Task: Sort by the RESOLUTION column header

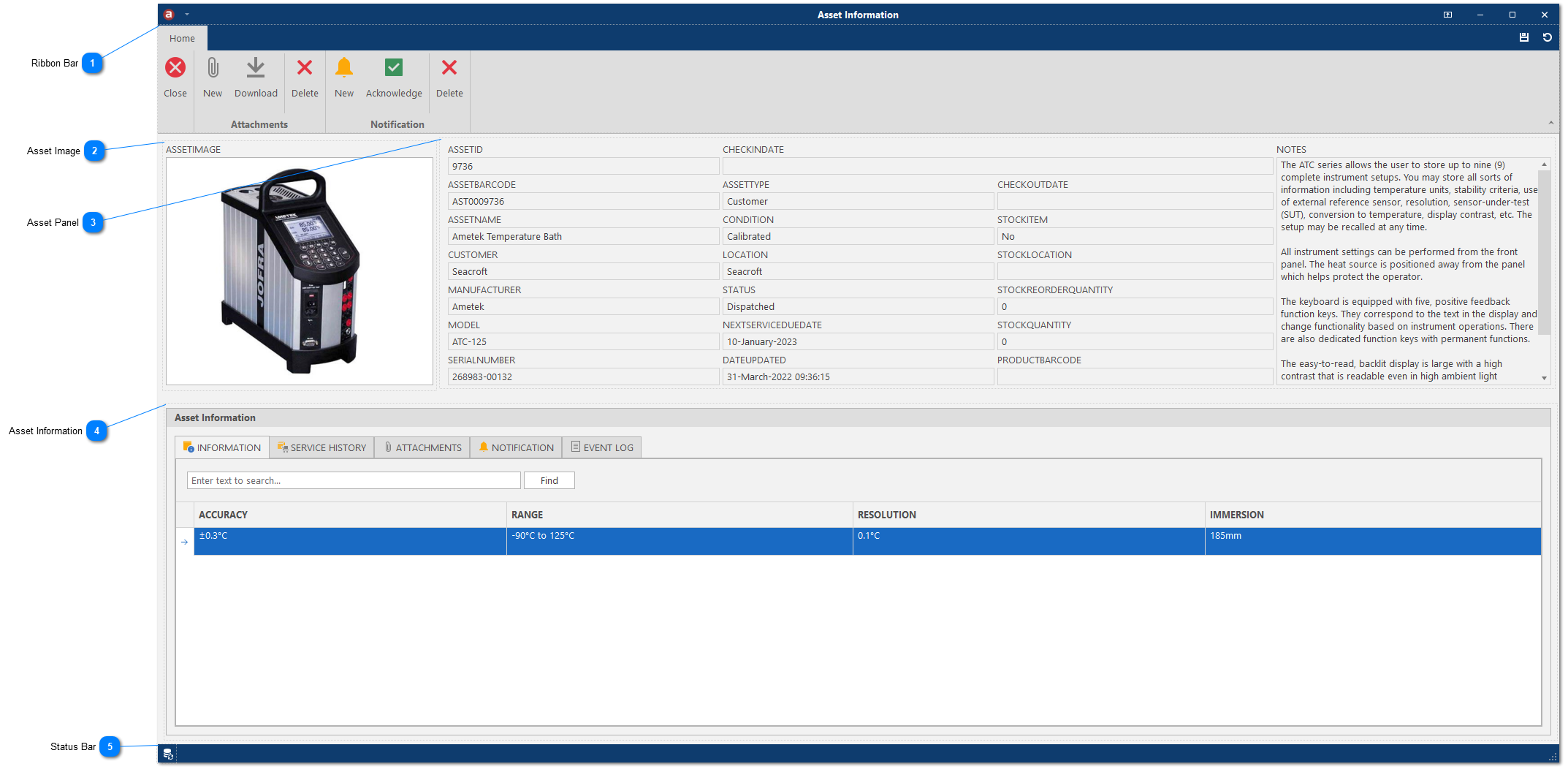Action: (1029, 515)
